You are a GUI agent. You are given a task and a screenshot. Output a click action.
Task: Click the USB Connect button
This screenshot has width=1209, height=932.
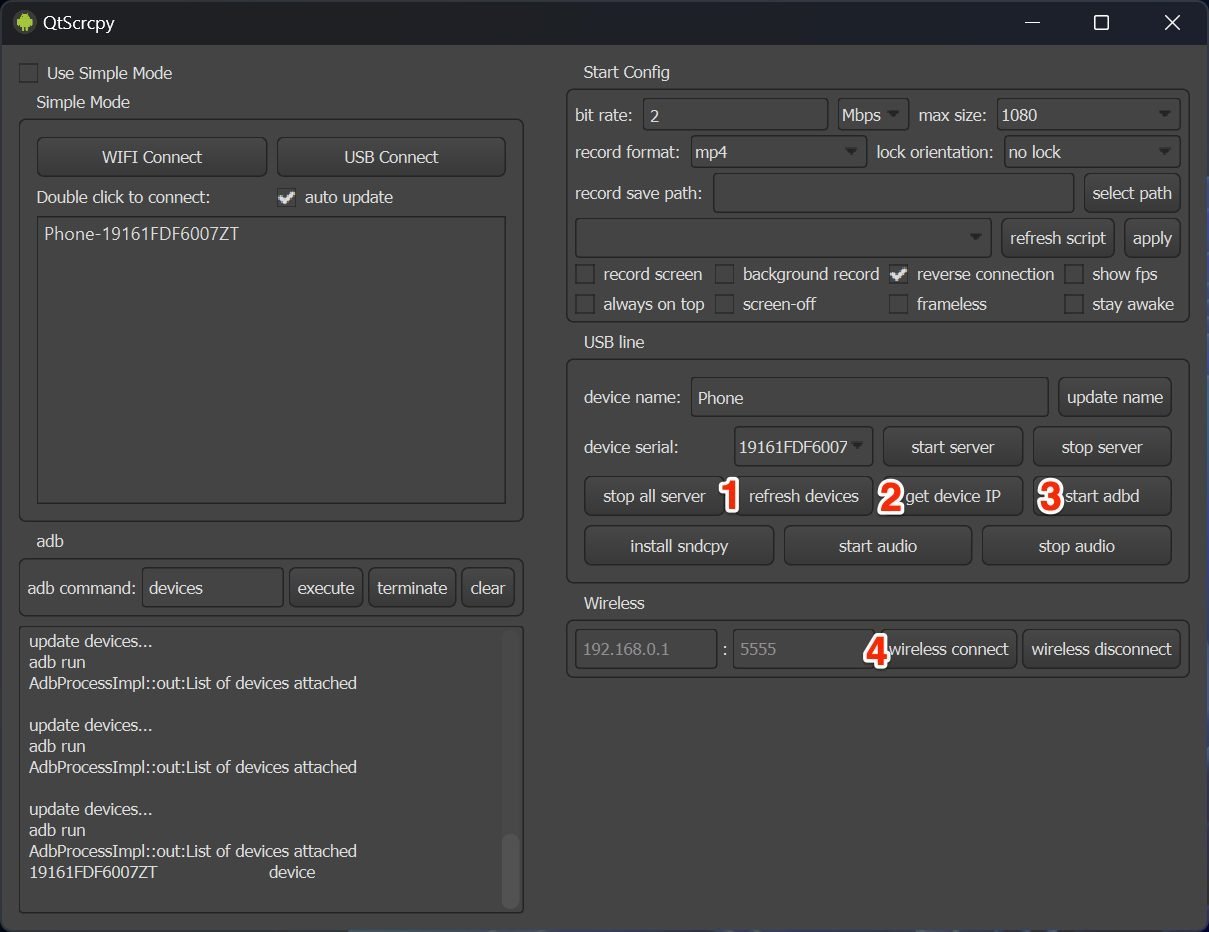tap(391, 157)
